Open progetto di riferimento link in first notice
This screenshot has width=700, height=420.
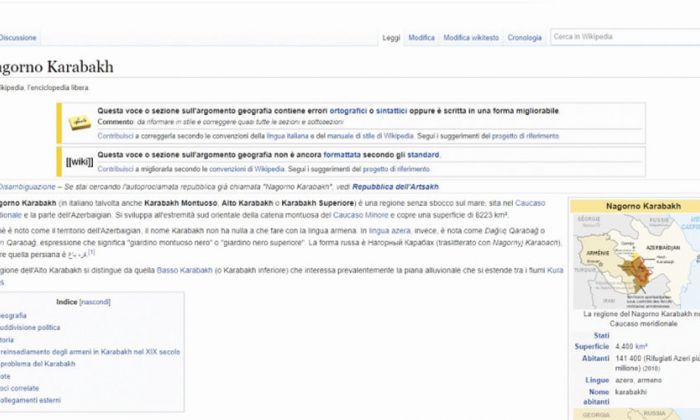525,136
